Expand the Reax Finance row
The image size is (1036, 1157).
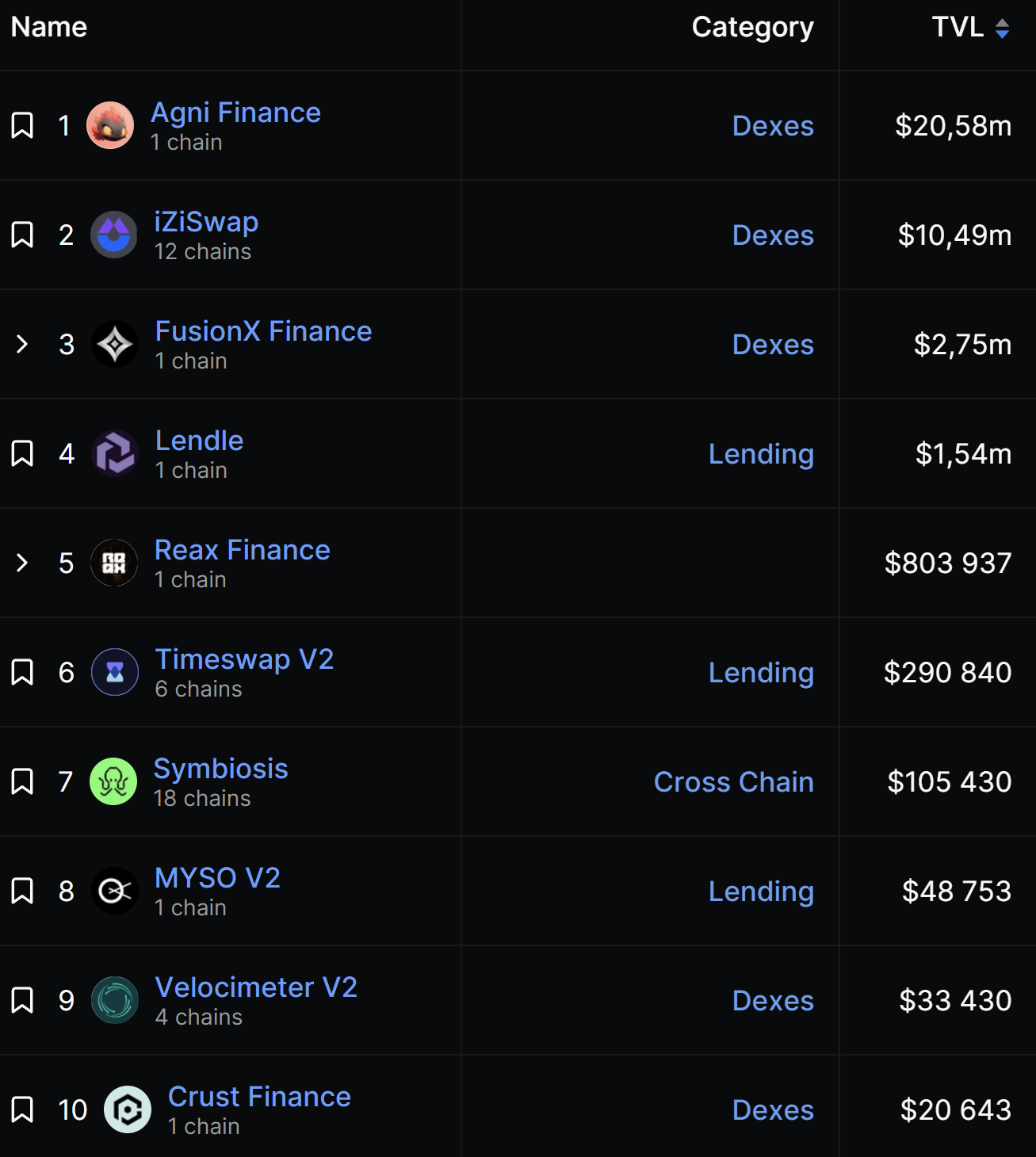coord(22,563)
